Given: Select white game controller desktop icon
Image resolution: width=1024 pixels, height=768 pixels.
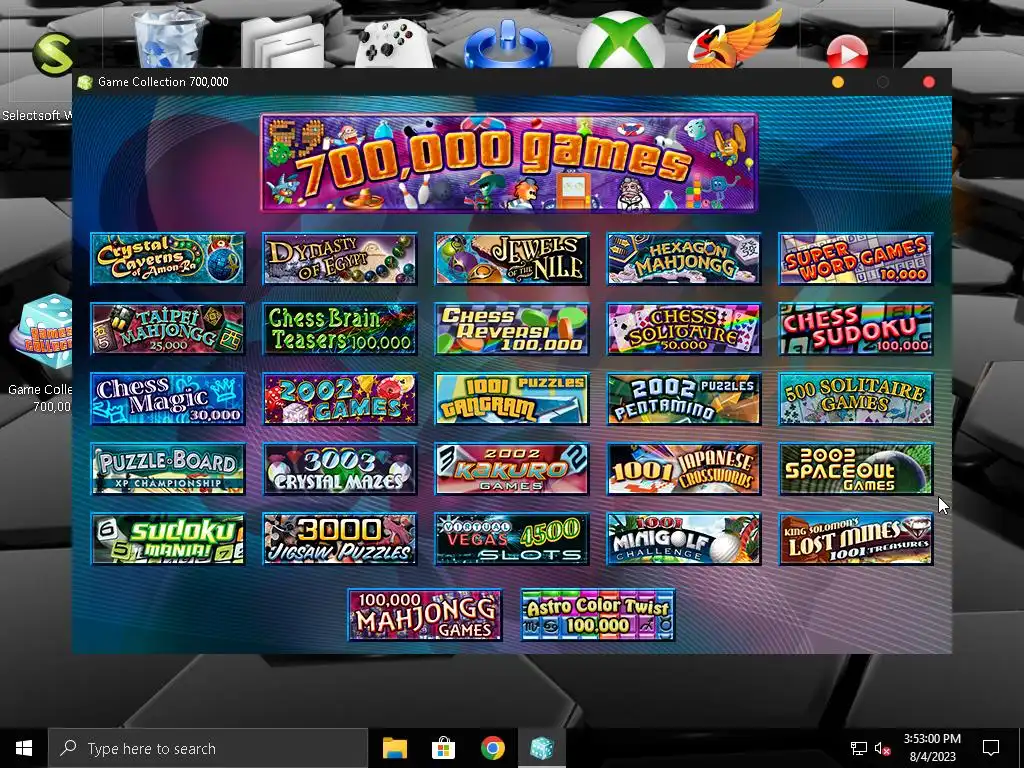Looking at the screenshot, I should tap(393, 43).
